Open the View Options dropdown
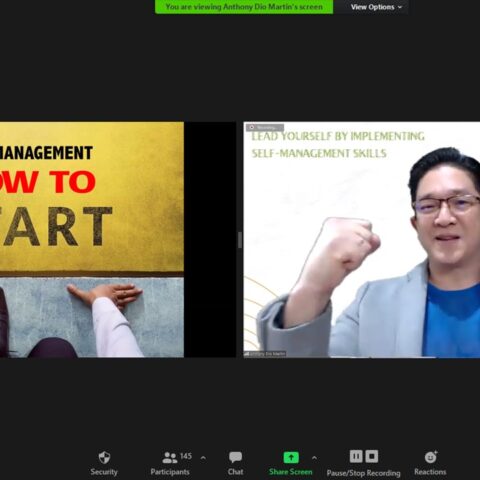Image resolution: width=480 pixels, height=480 pixels. coord(376,7)
